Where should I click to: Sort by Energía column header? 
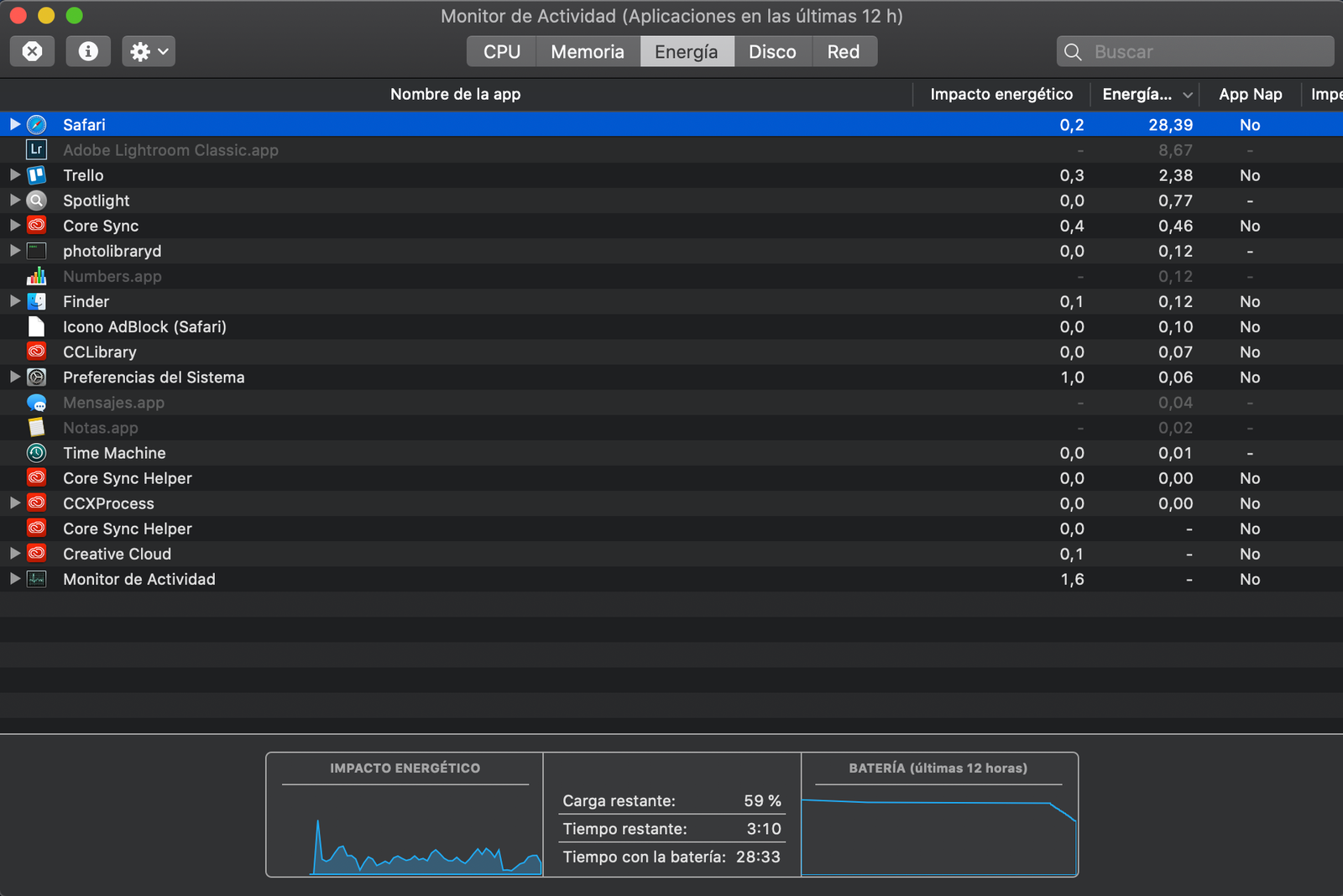click(1145, 94)
